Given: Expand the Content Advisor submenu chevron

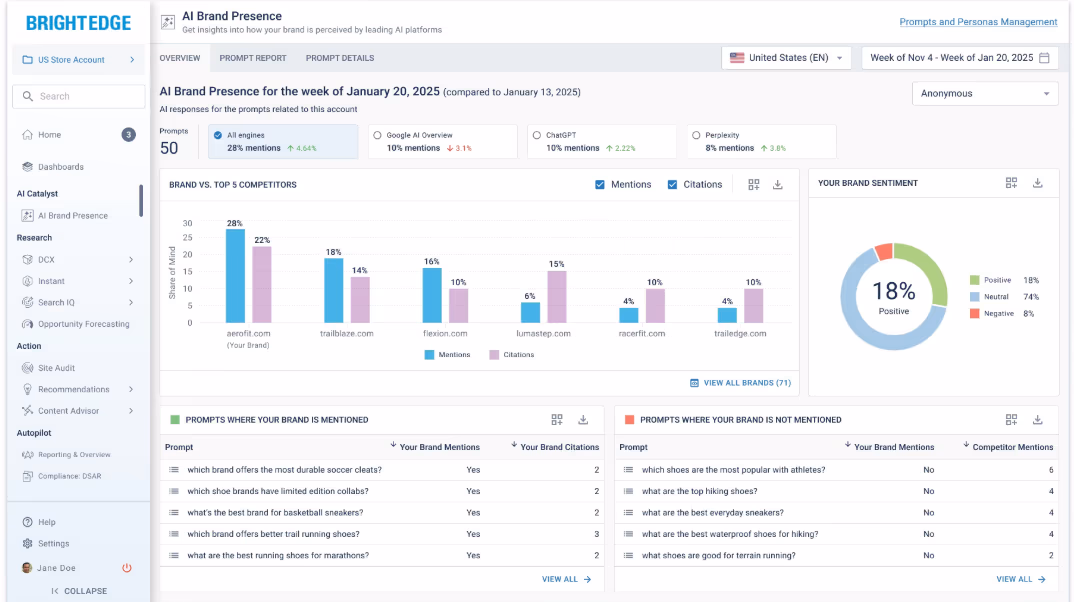Looking at the screenshot, I should pos(131,411).
